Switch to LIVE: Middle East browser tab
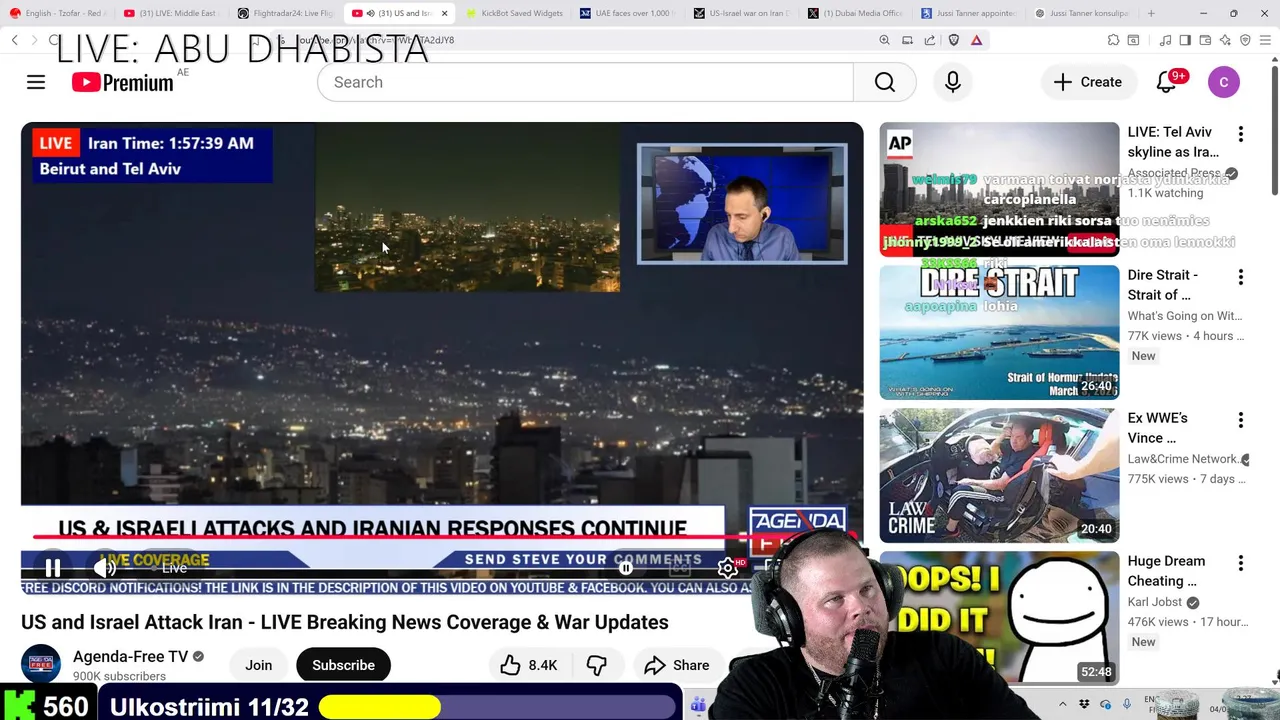1280x720 pixels. (x=171, y=13)
